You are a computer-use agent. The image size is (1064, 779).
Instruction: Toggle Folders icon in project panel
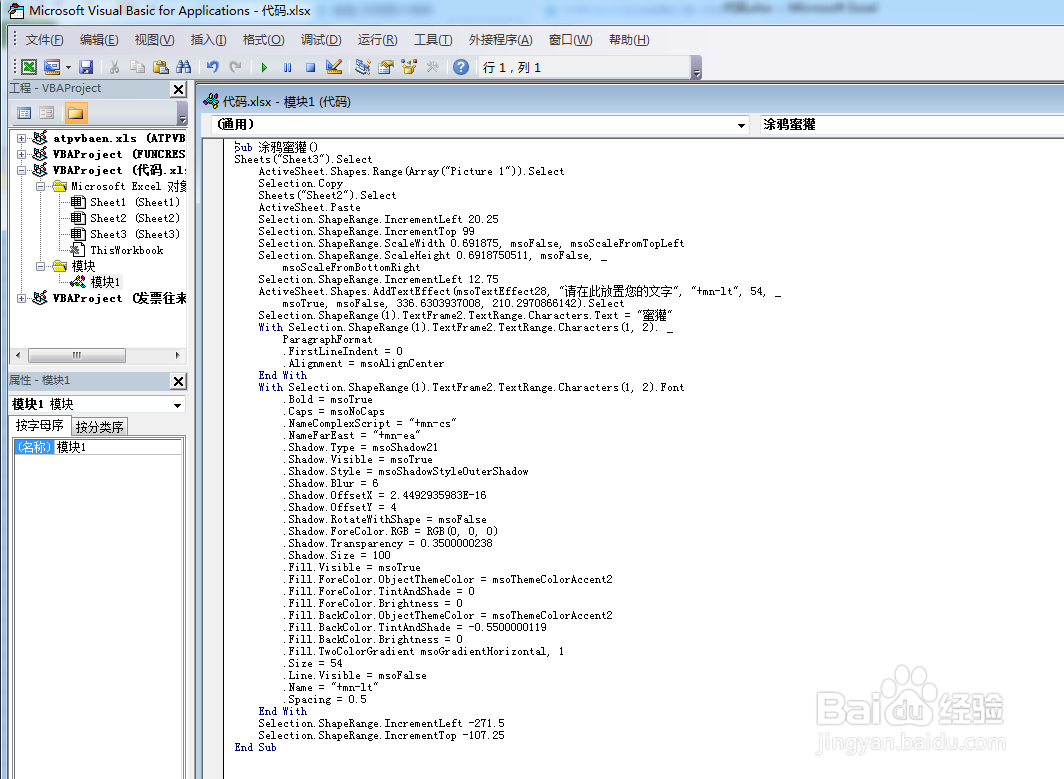(75, 113)
